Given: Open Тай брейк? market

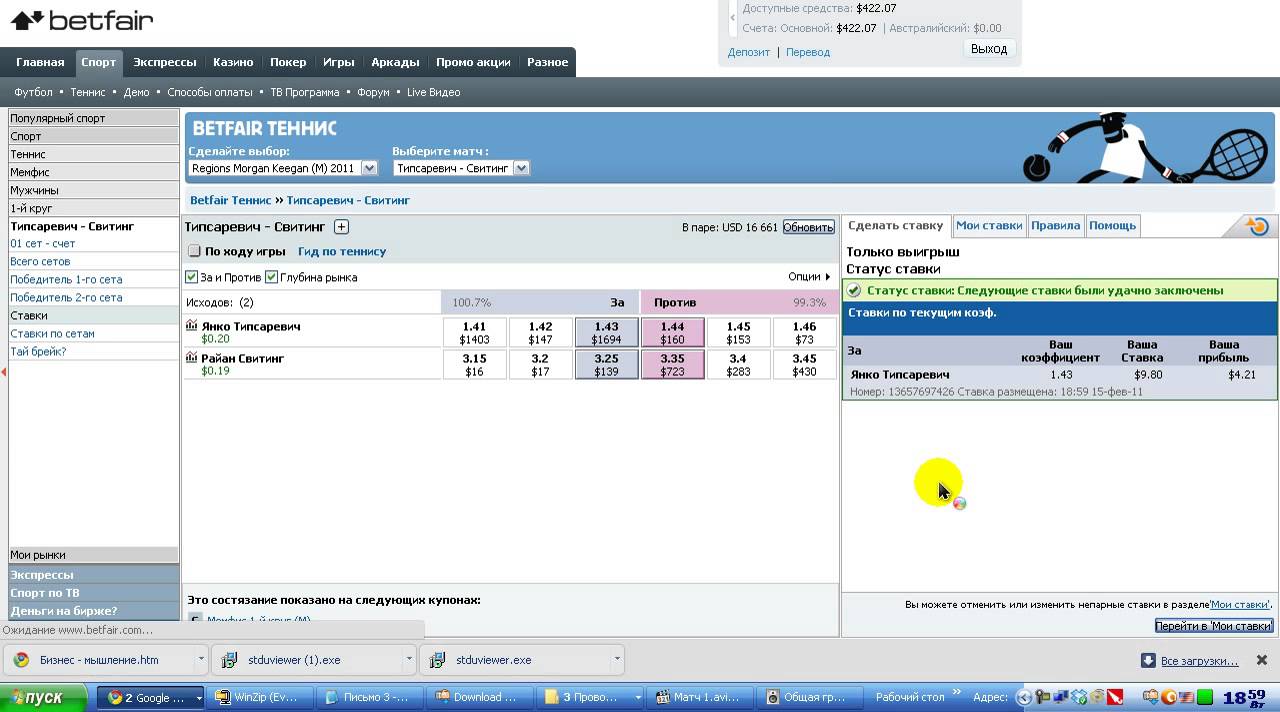Looking at the screenshot, I should [38, 351].
